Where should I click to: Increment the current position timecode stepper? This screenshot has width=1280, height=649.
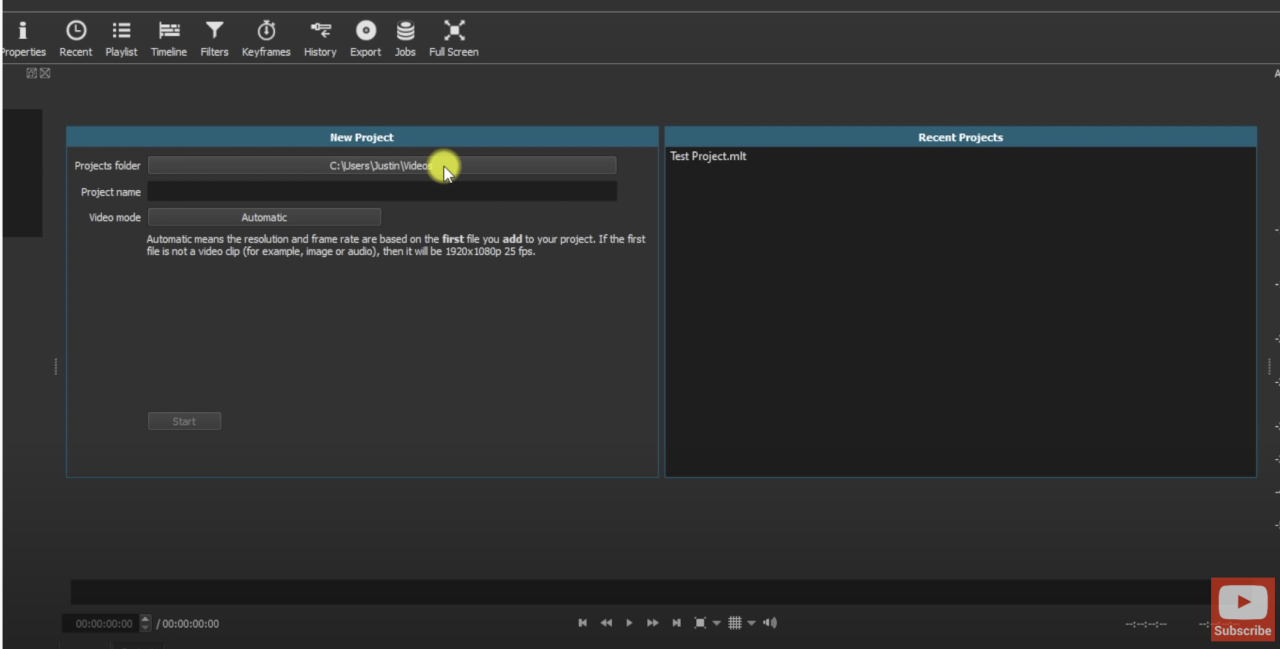point(145,619)
